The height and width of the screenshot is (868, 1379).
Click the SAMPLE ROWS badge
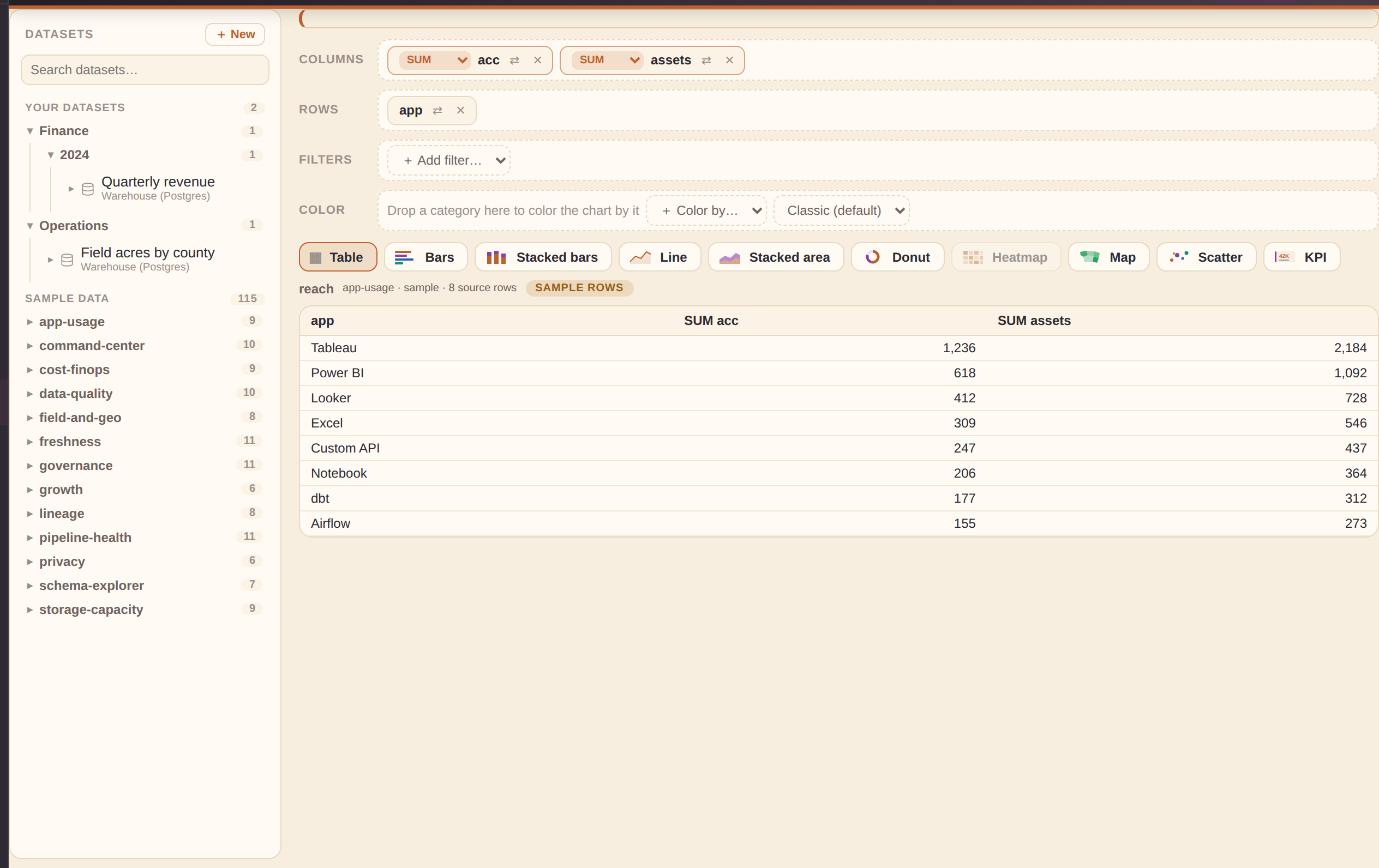579,288
